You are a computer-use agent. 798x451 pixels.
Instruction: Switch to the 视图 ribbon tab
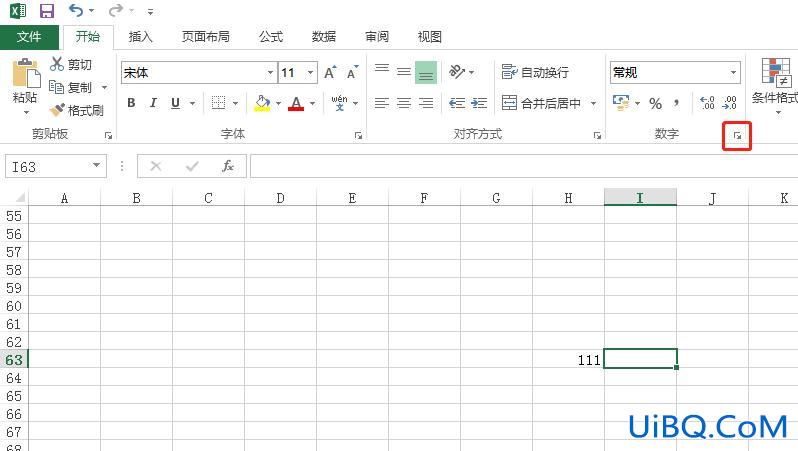430,37
